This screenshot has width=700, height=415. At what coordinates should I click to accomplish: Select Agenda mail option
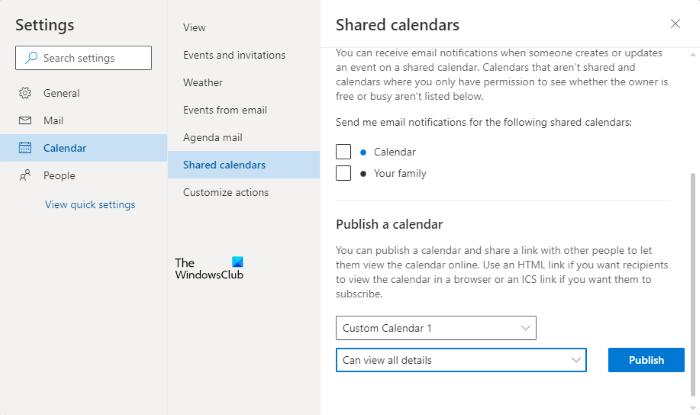213,137
